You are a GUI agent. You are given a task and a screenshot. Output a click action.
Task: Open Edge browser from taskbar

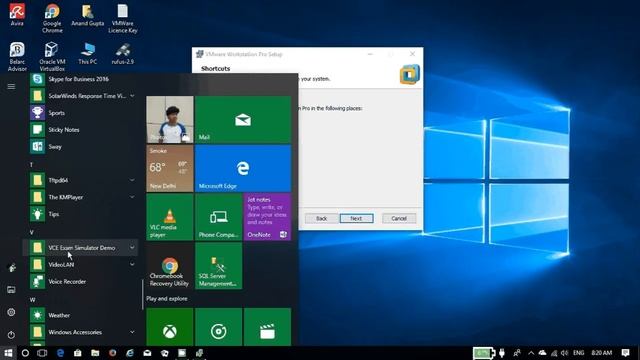pyautogui.click(x=60, y=353)
